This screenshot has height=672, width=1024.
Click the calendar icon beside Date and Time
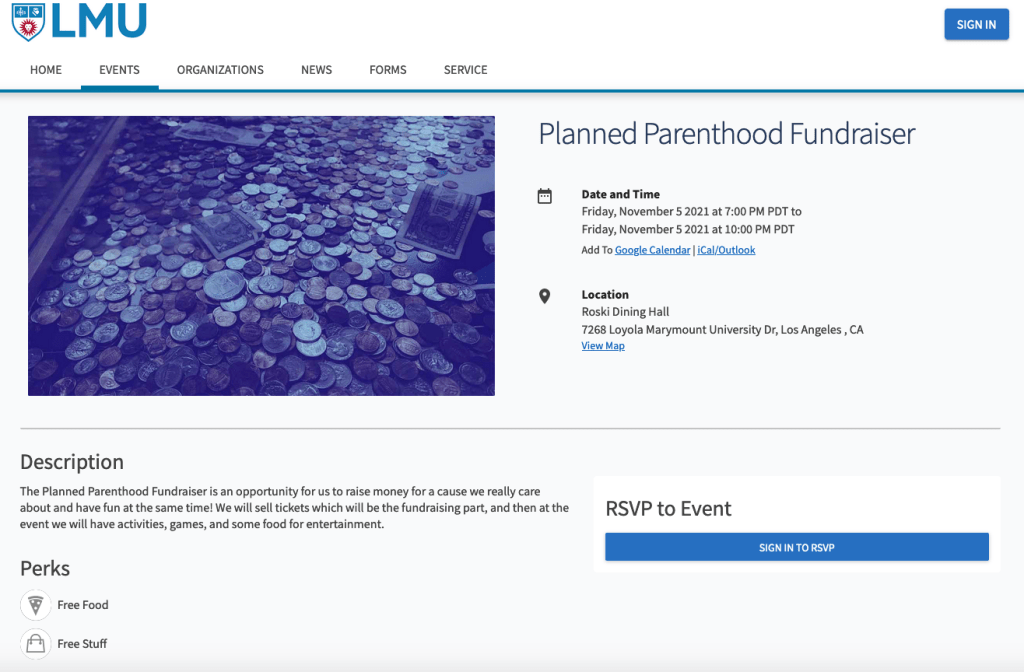click(545, 196)
